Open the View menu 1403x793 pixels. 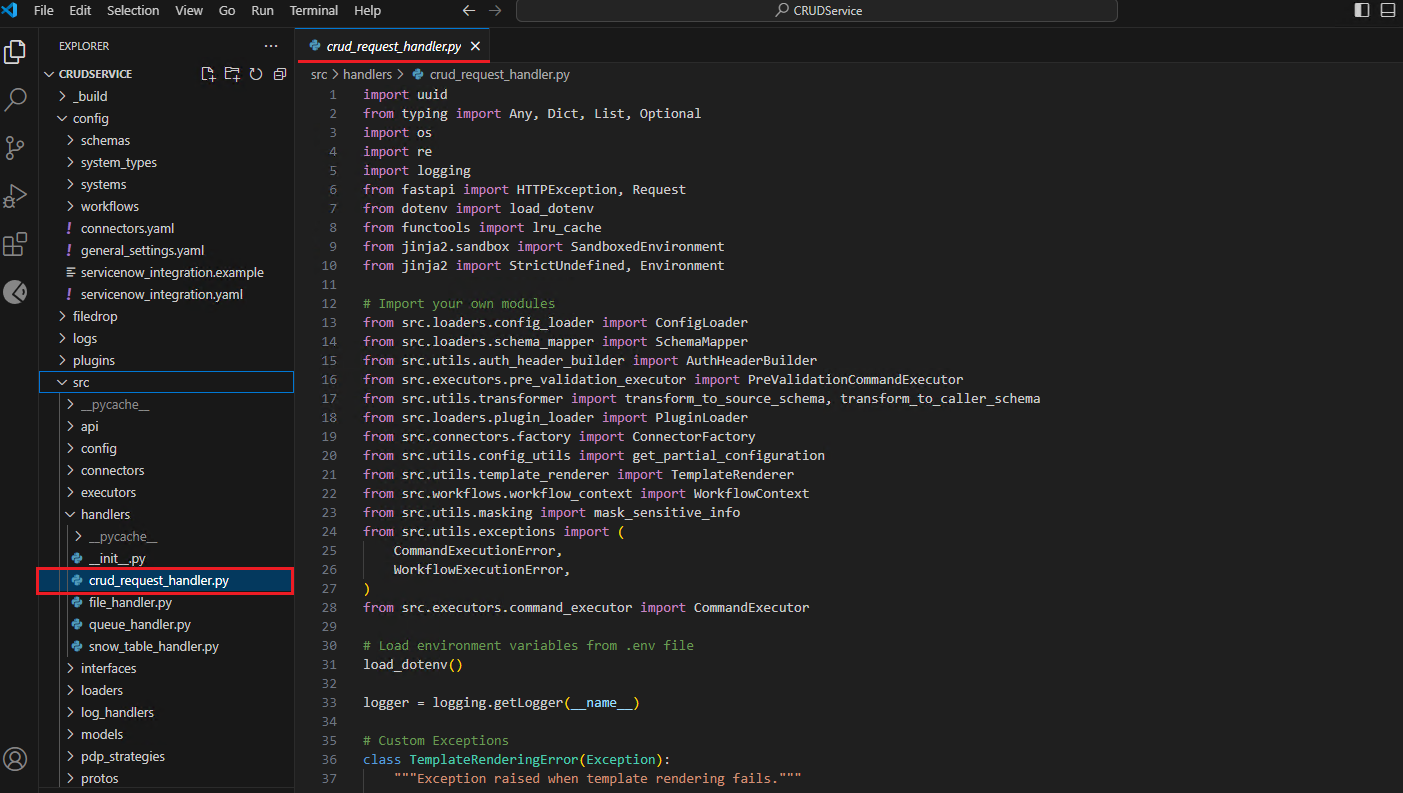(x=189, y=10)
